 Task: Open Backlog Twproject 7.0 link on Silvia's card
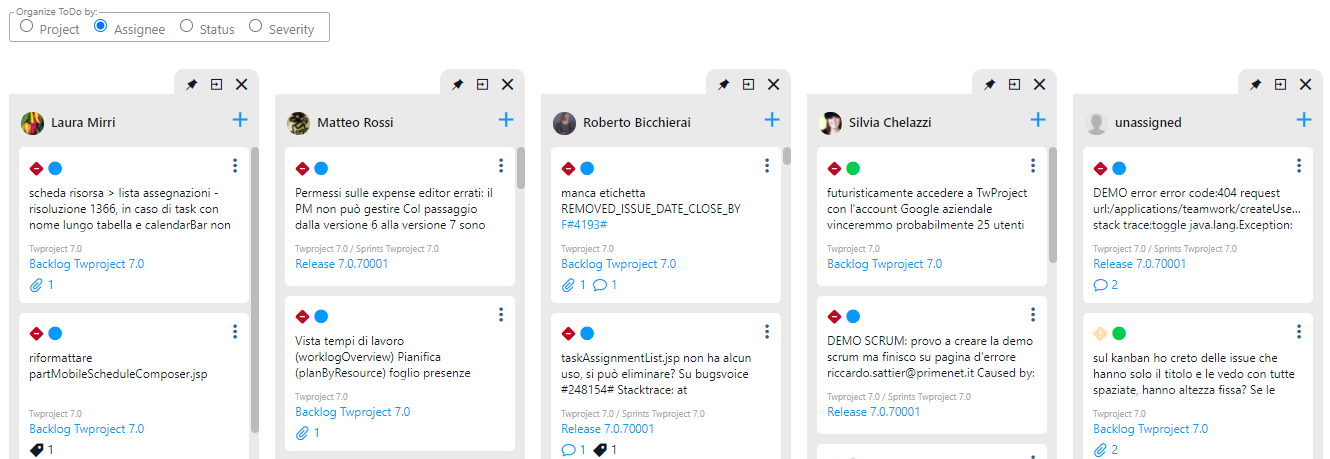coord(884,264)
